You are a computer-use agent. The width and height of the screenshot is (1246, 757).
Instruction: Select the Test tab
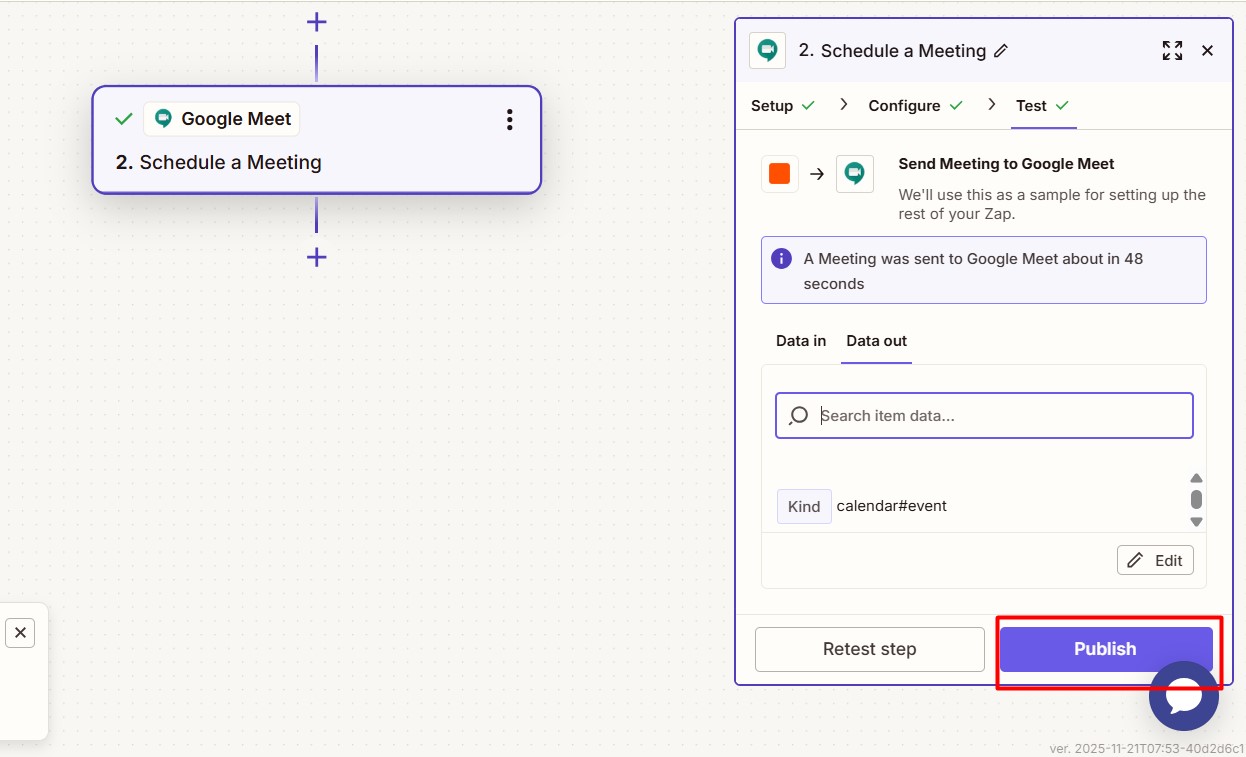pyautogui.click(x=1031, y=106)
